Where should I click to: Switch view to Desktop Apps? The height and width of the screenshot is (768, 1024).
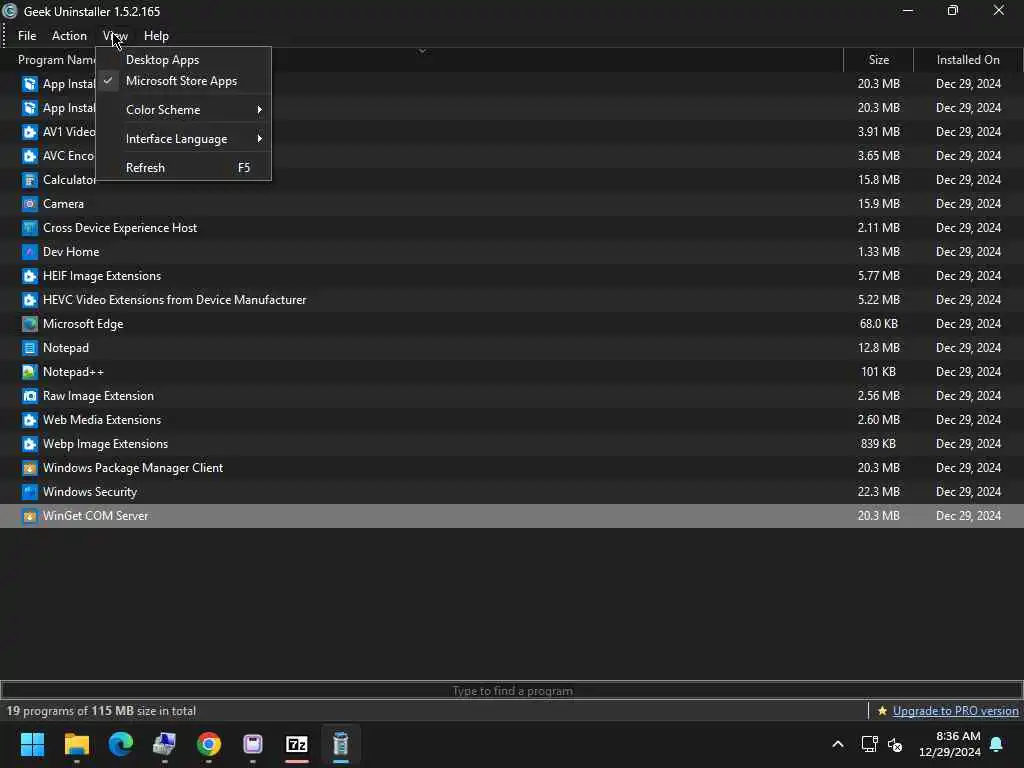coord(182,59)
